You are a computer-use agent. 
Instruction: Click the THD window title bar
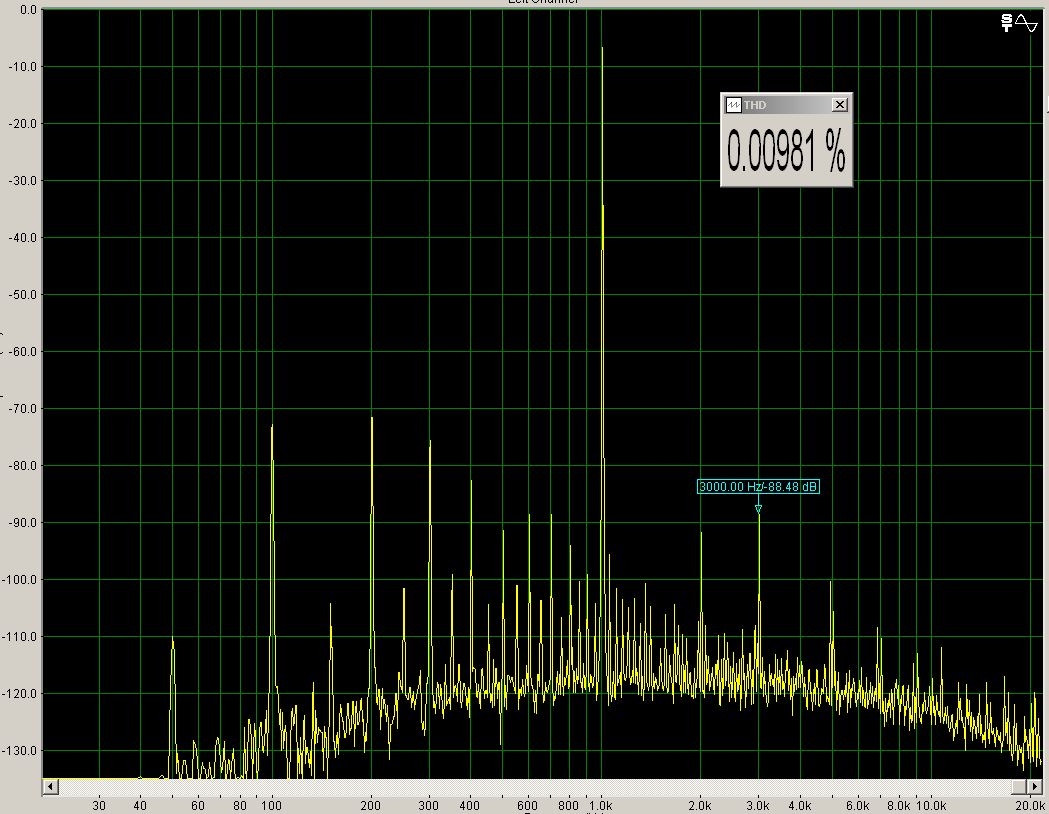[786, 105]
